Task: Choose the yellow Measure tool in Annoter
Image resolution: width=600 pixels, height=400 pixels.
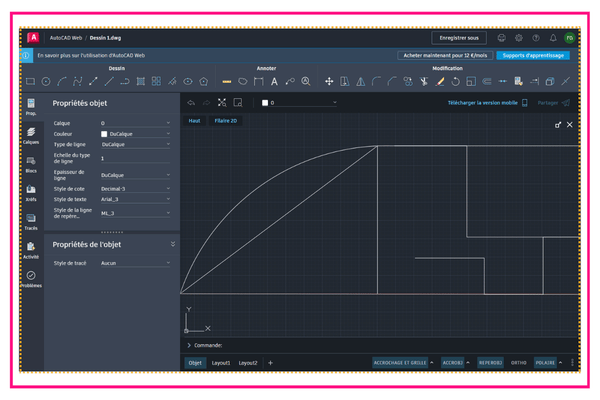Action: click(227, 82)
